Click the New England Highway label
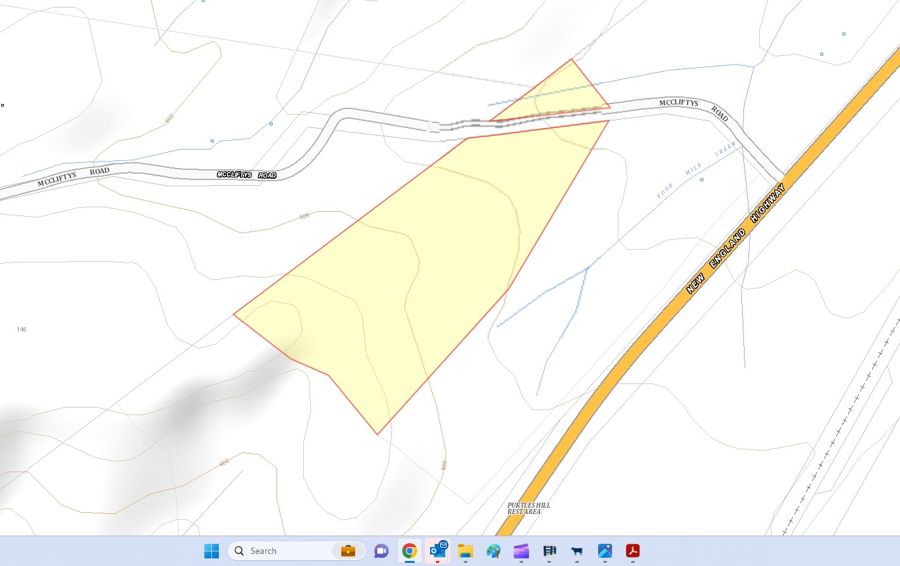 point(735,238)
